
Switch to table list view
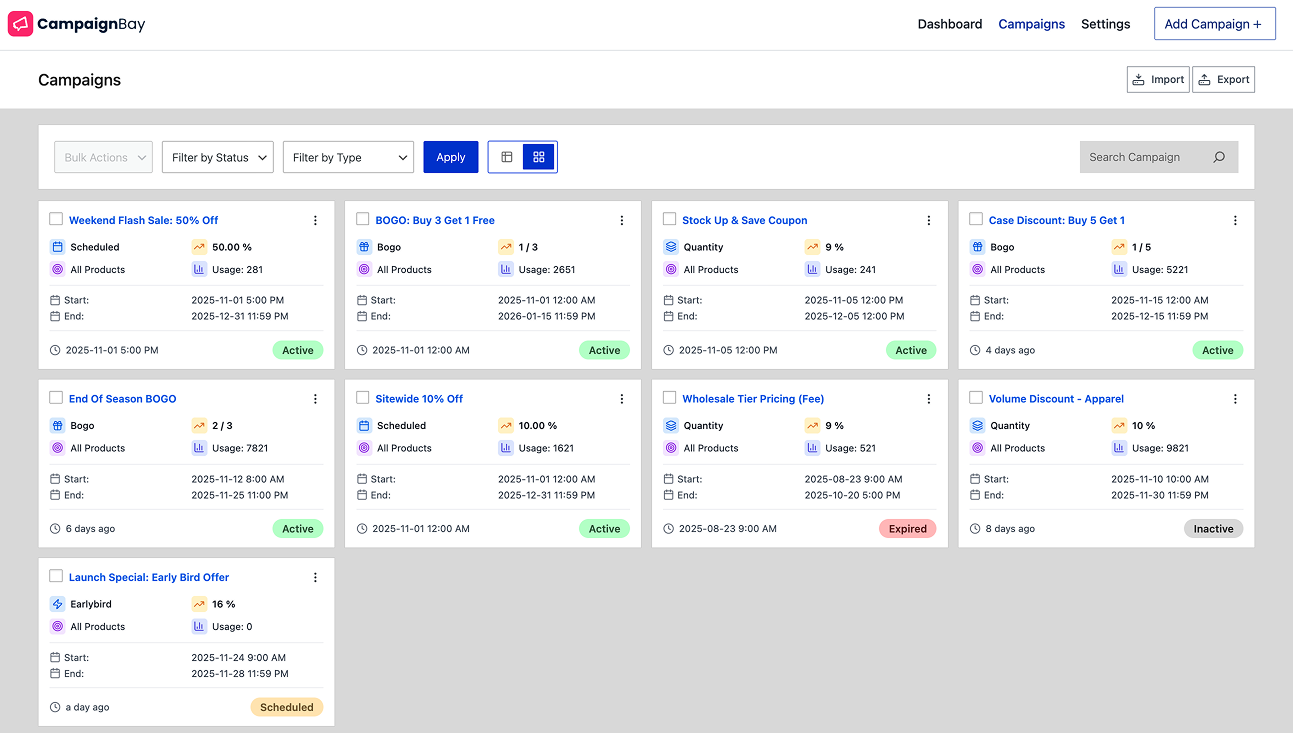(506, 156)
